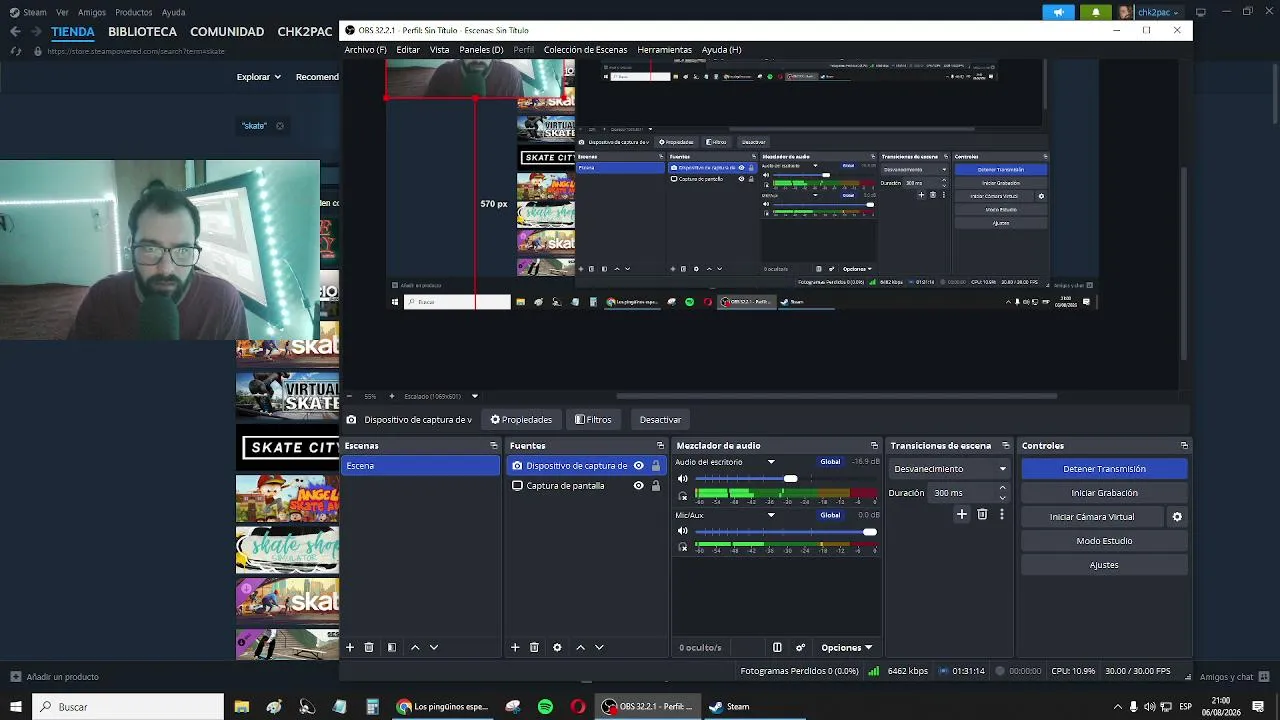Open Audio del escritorio channel dropdown arrow
1280x720 pixels.
pyautogui.click(x=771, y=462)
